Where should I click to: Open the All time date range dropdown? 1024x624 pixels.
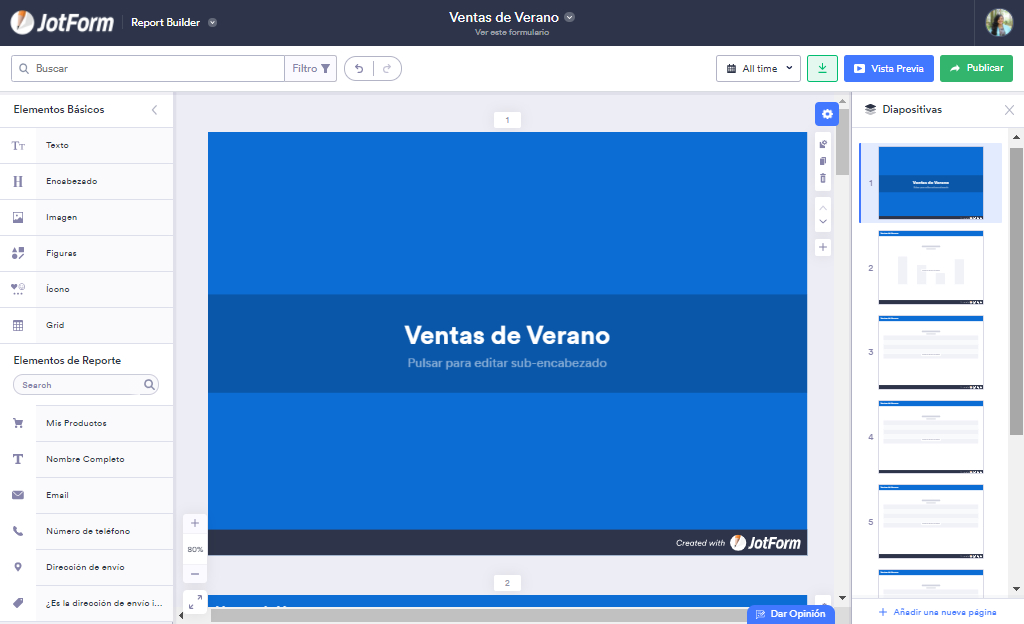coord(758,69)
